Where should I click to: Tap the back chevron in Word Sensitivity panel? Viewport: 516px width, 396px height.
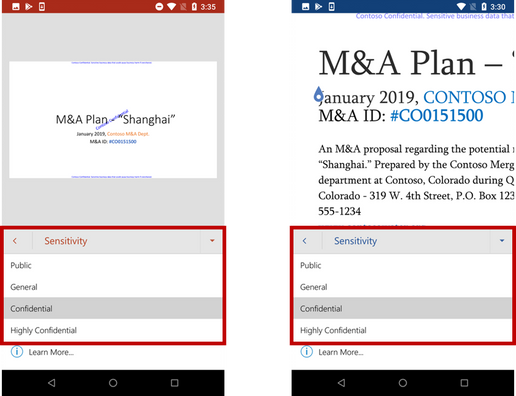tap(305, 241)
